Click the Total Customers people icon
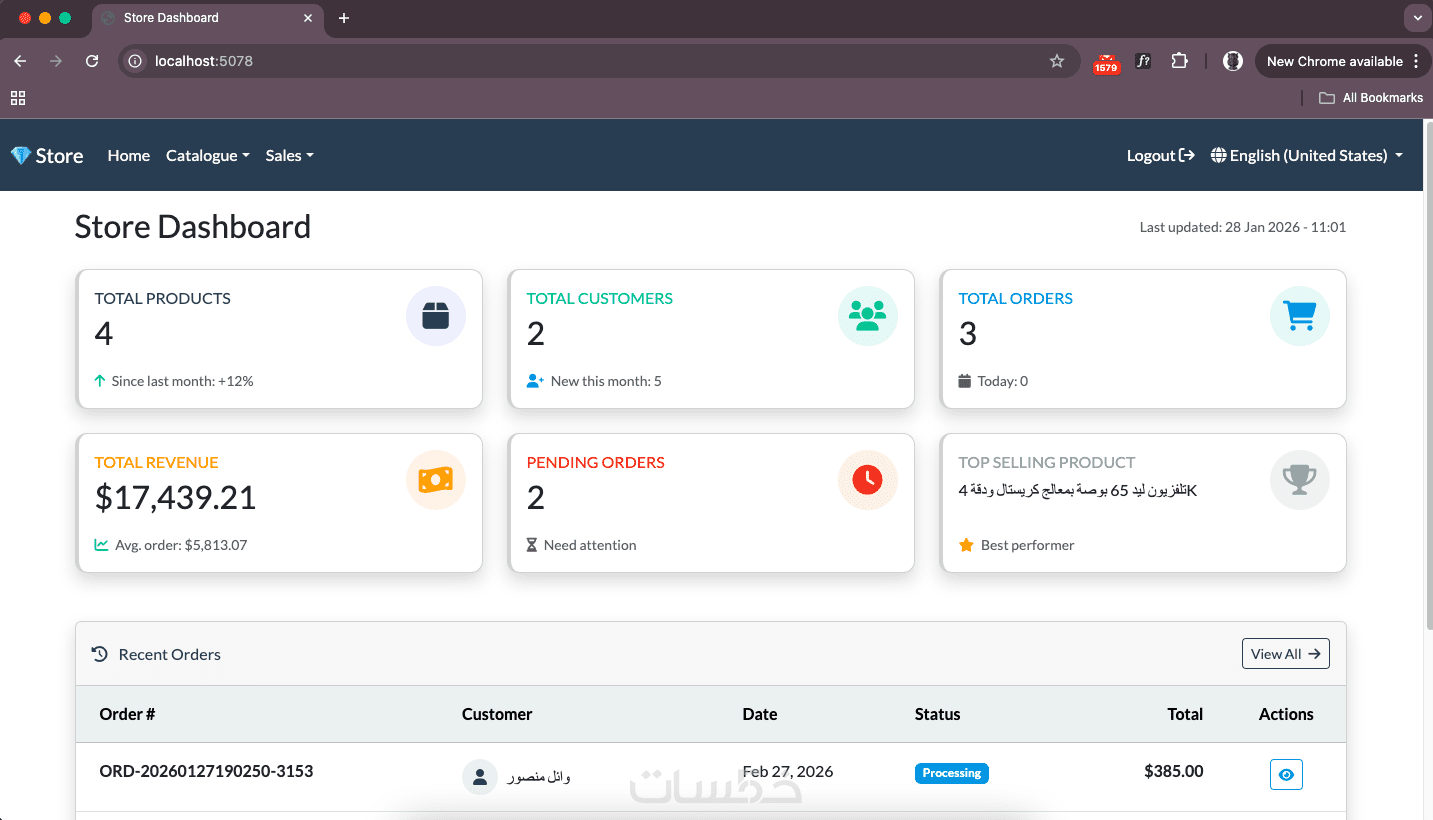The image size is (1433, 820). 868,316
